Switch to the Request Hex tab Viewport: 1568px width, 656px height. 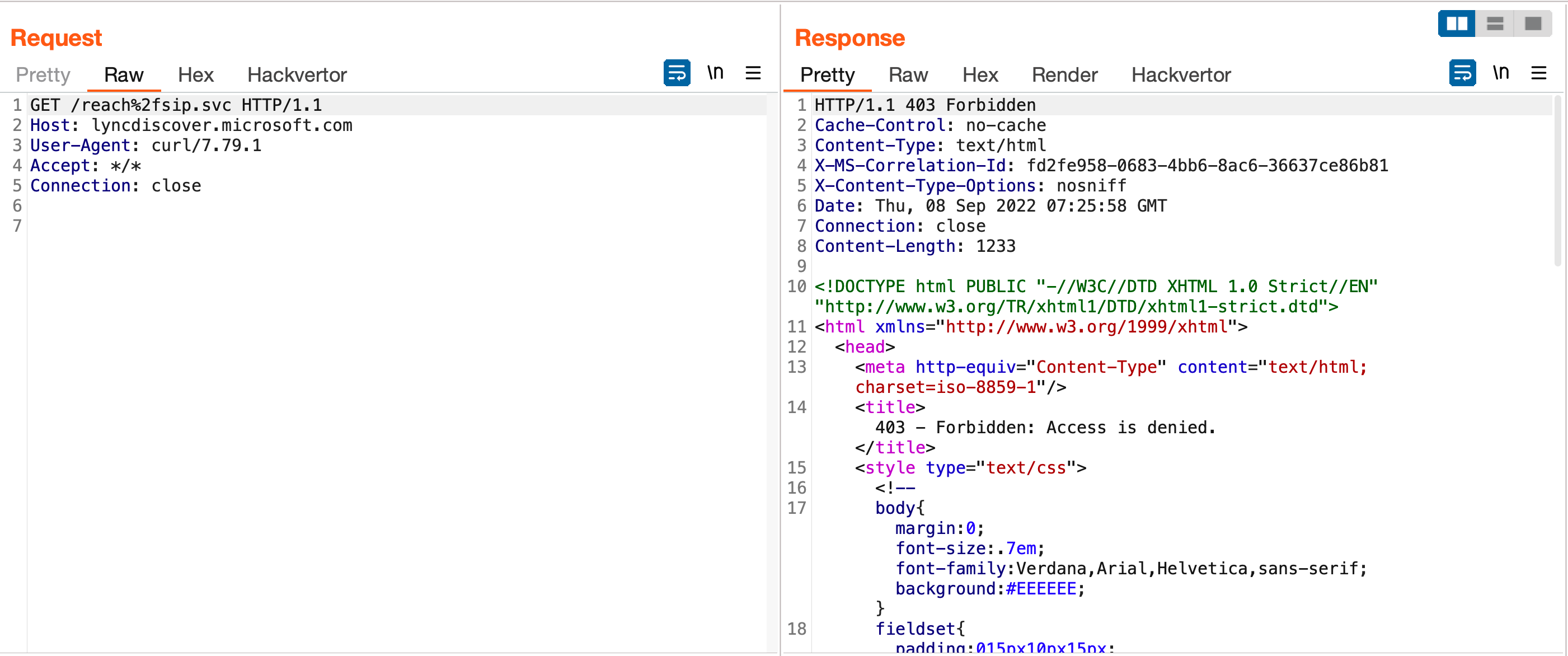pos(195,75)
